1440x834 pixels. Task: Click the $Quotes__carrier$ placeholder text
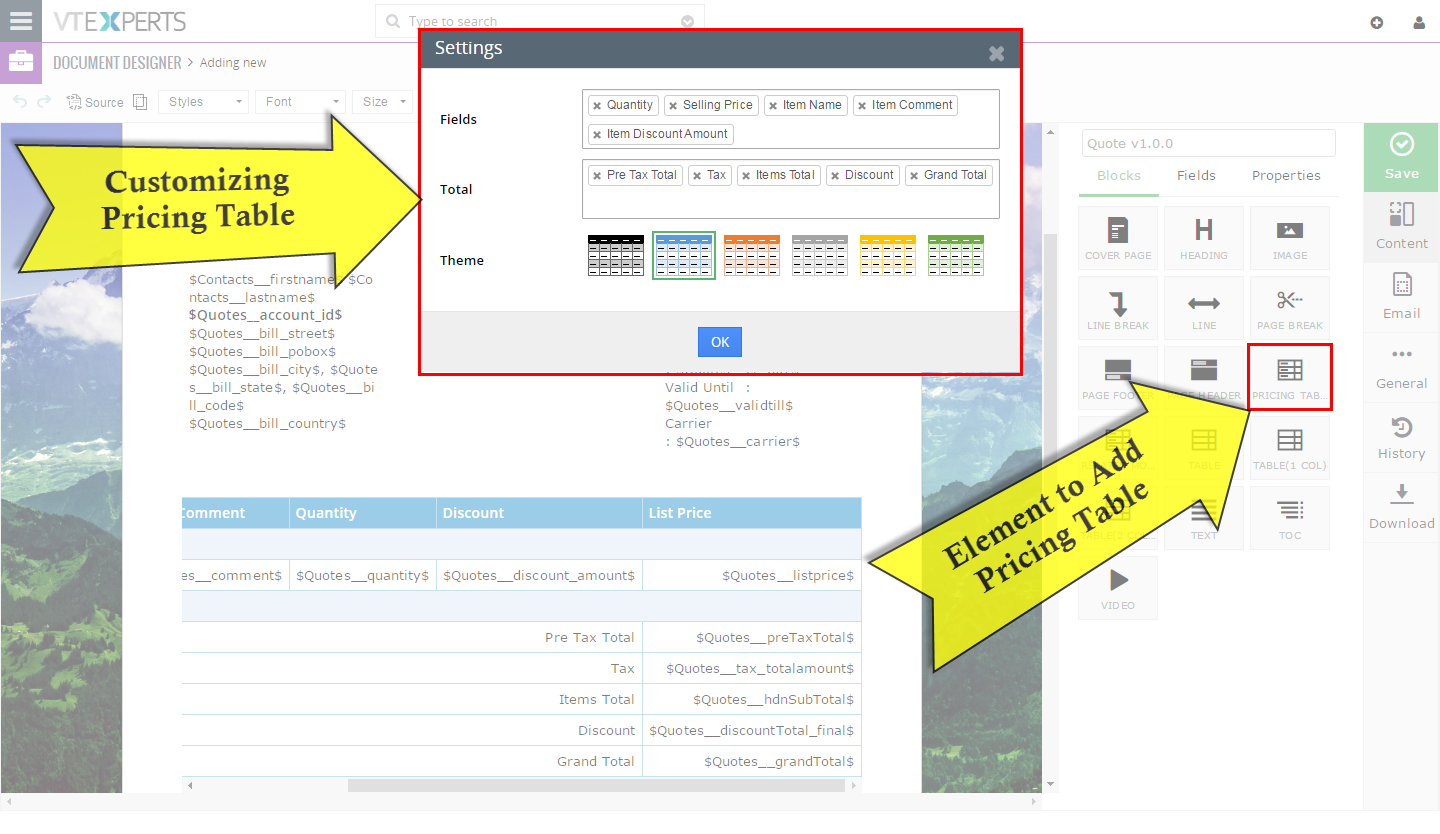738,441
